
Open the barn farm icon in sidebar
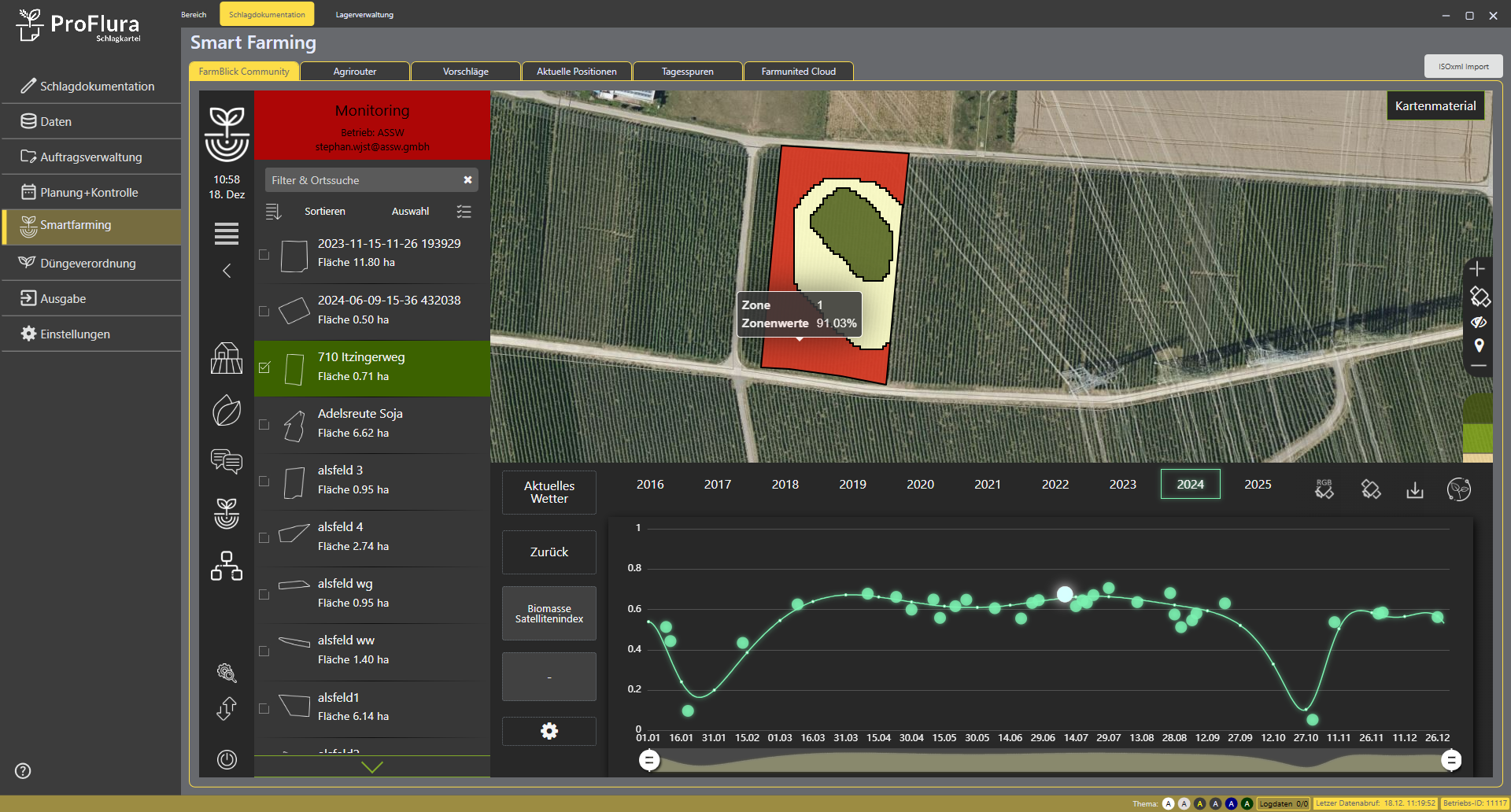[x=227, y=358]
